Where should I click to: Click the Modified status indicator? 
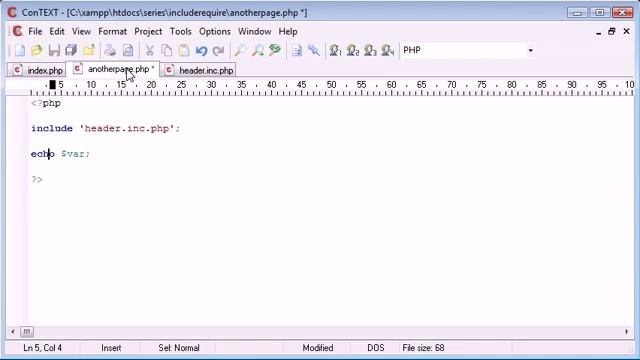coord(318,348)
